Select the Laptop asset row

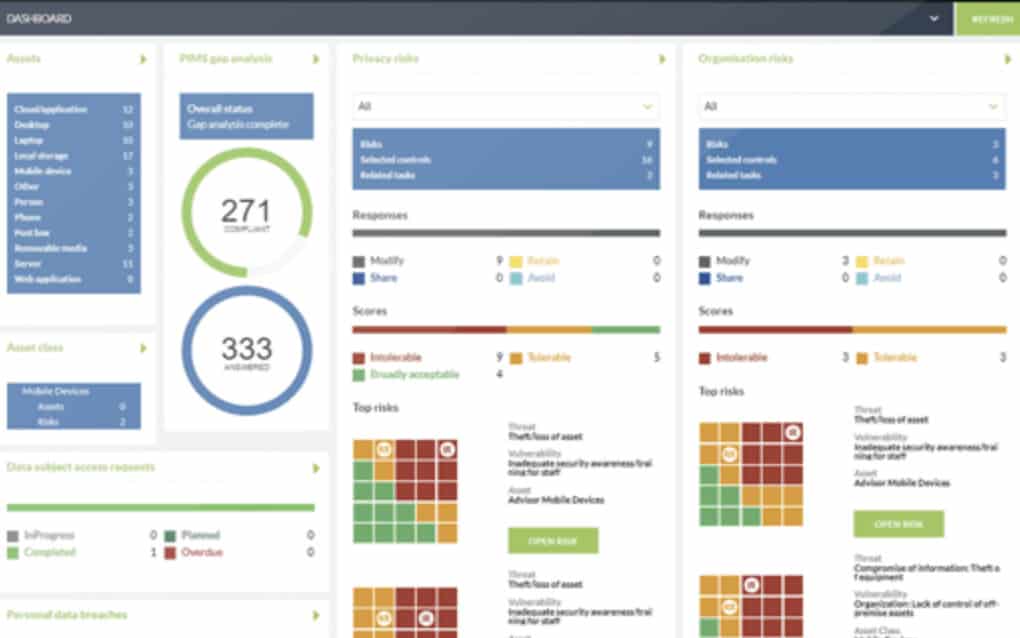pos(74,140)
